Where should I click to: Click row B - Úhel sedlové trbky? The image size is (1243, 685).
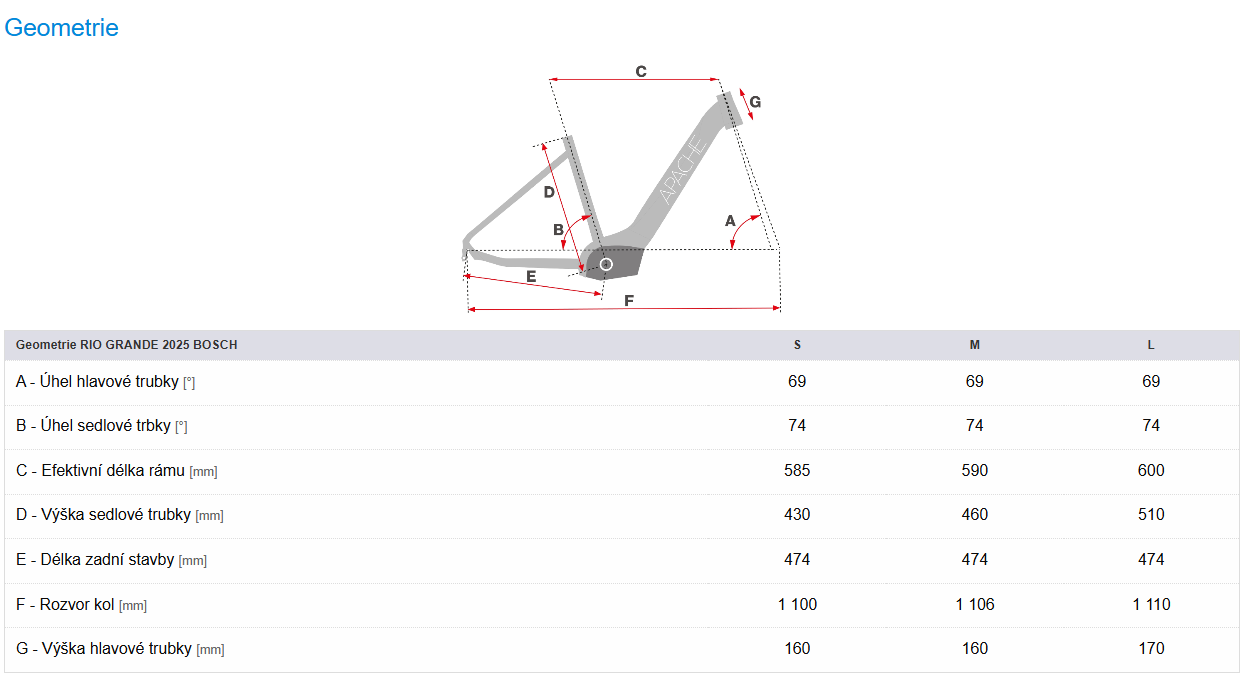click(x=622, y=426)
